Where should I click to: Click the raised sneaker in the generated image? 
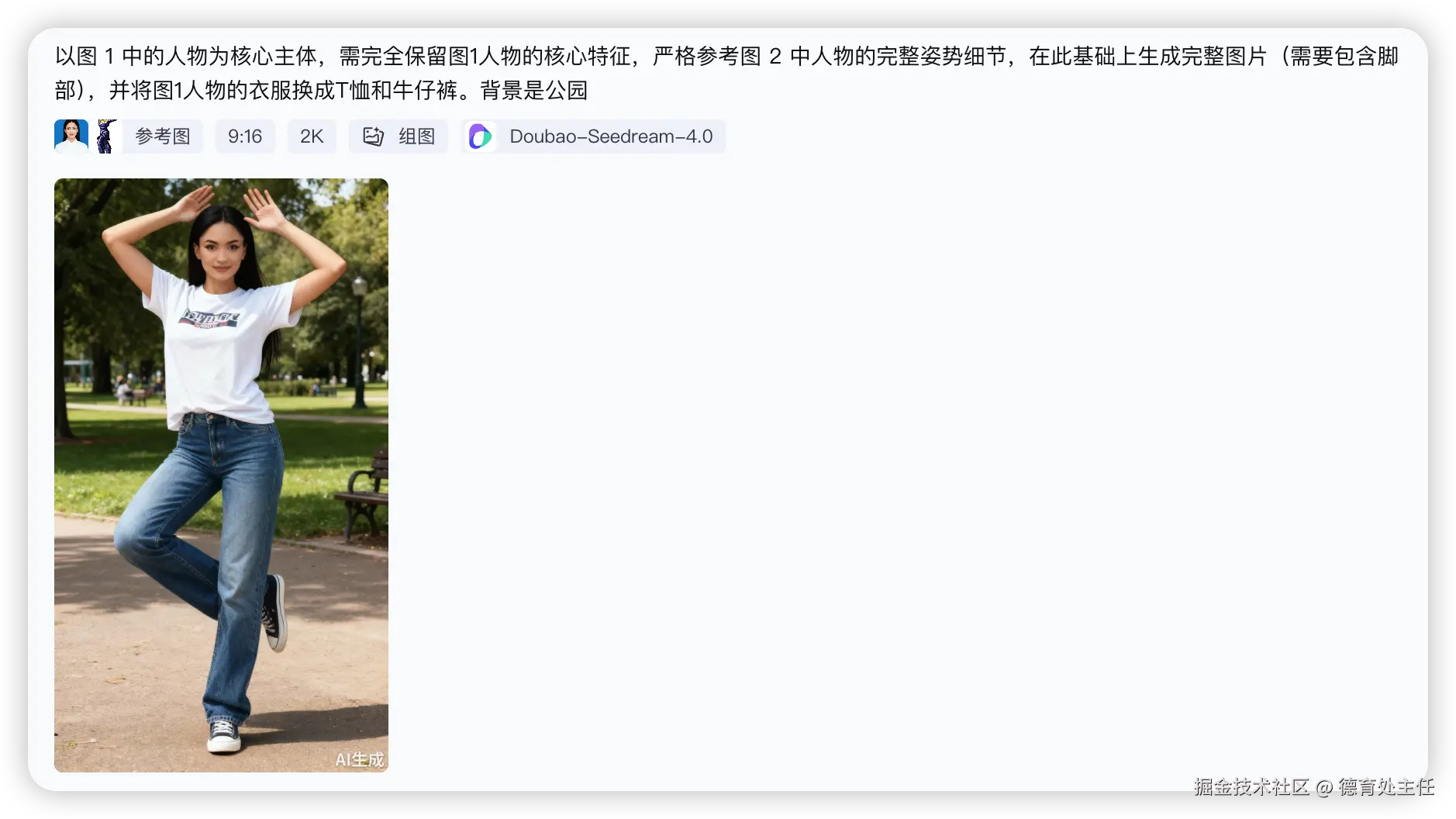coord(275,613)
